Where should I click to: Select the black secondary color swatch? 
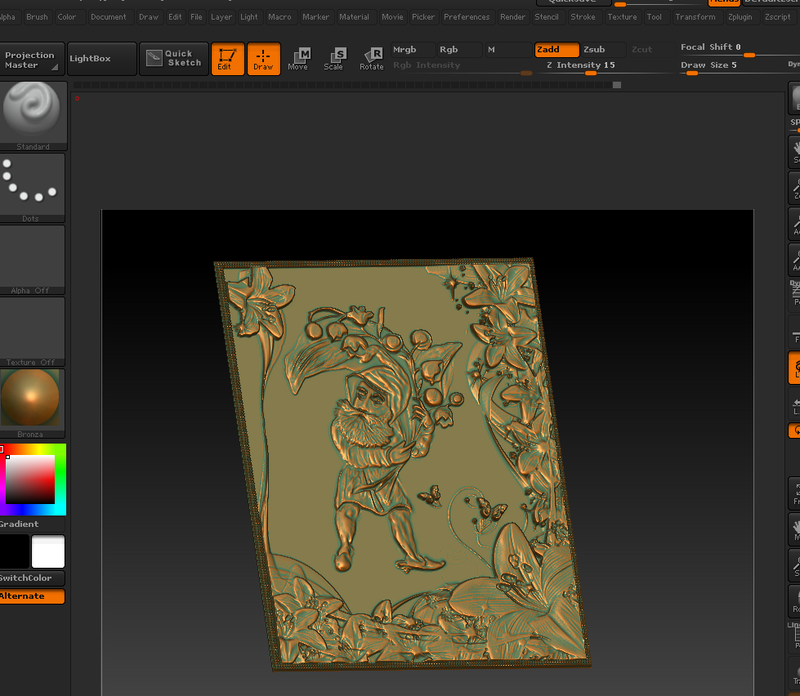[14, 552]
